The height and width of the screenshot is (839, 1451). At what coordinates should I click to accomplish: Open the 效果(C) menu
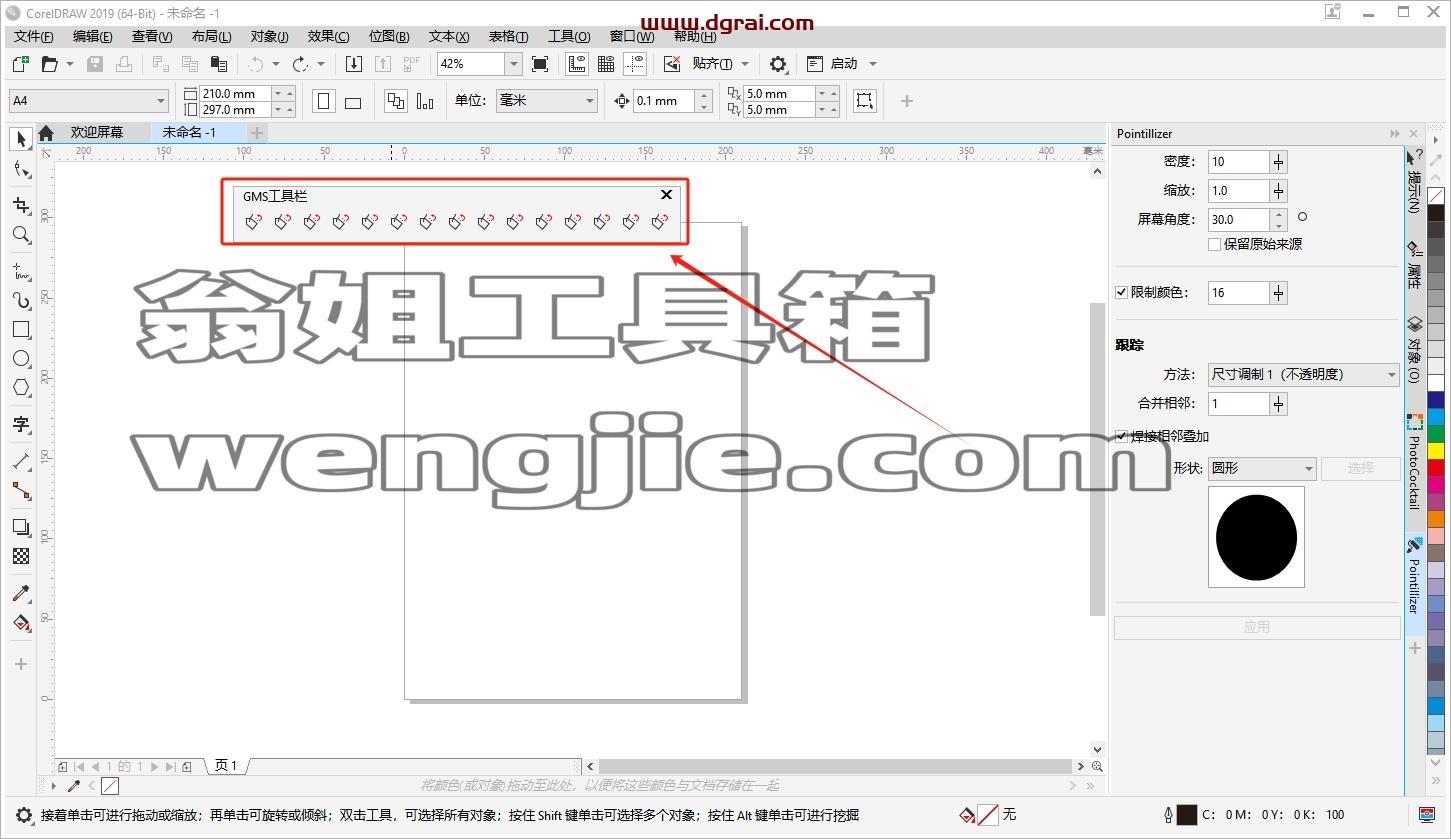(x=328, y=37)
